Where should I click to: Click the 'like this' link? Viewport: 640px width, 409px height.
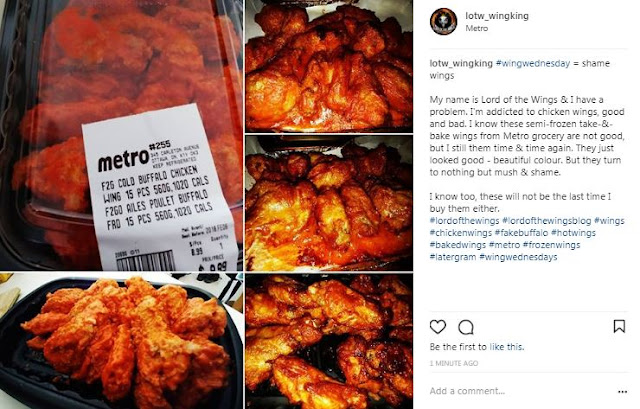pos(507,347)
